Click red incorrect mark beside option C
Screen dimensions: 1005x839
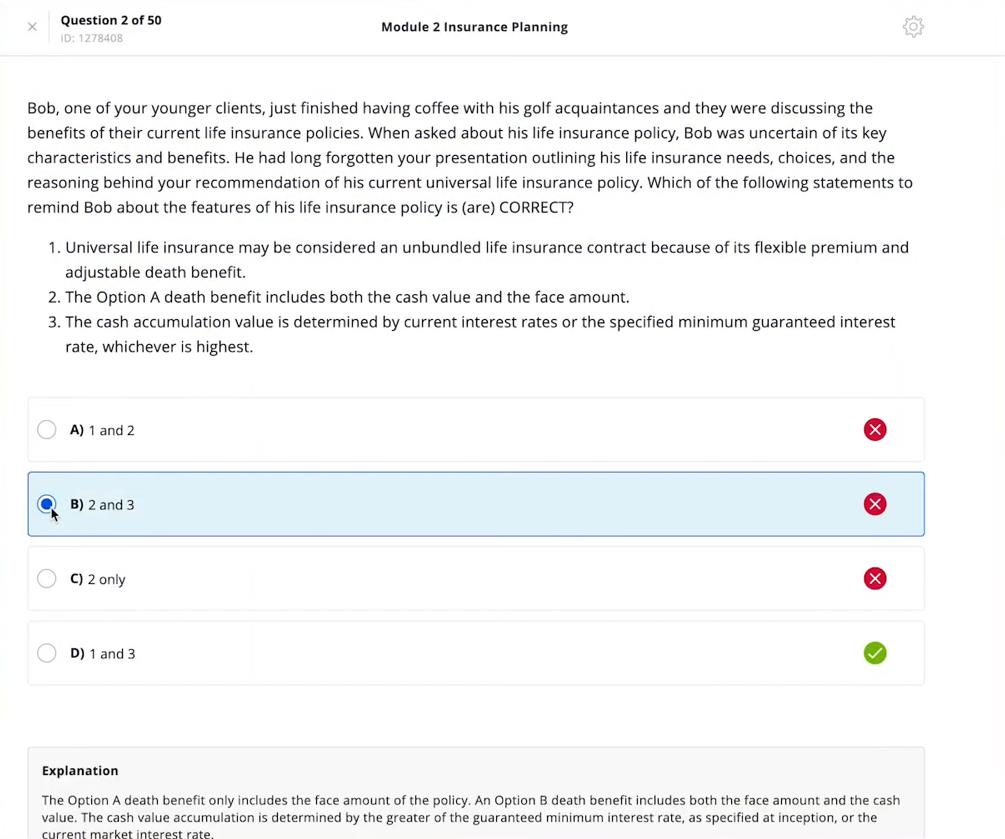click(x=874, y=579)
